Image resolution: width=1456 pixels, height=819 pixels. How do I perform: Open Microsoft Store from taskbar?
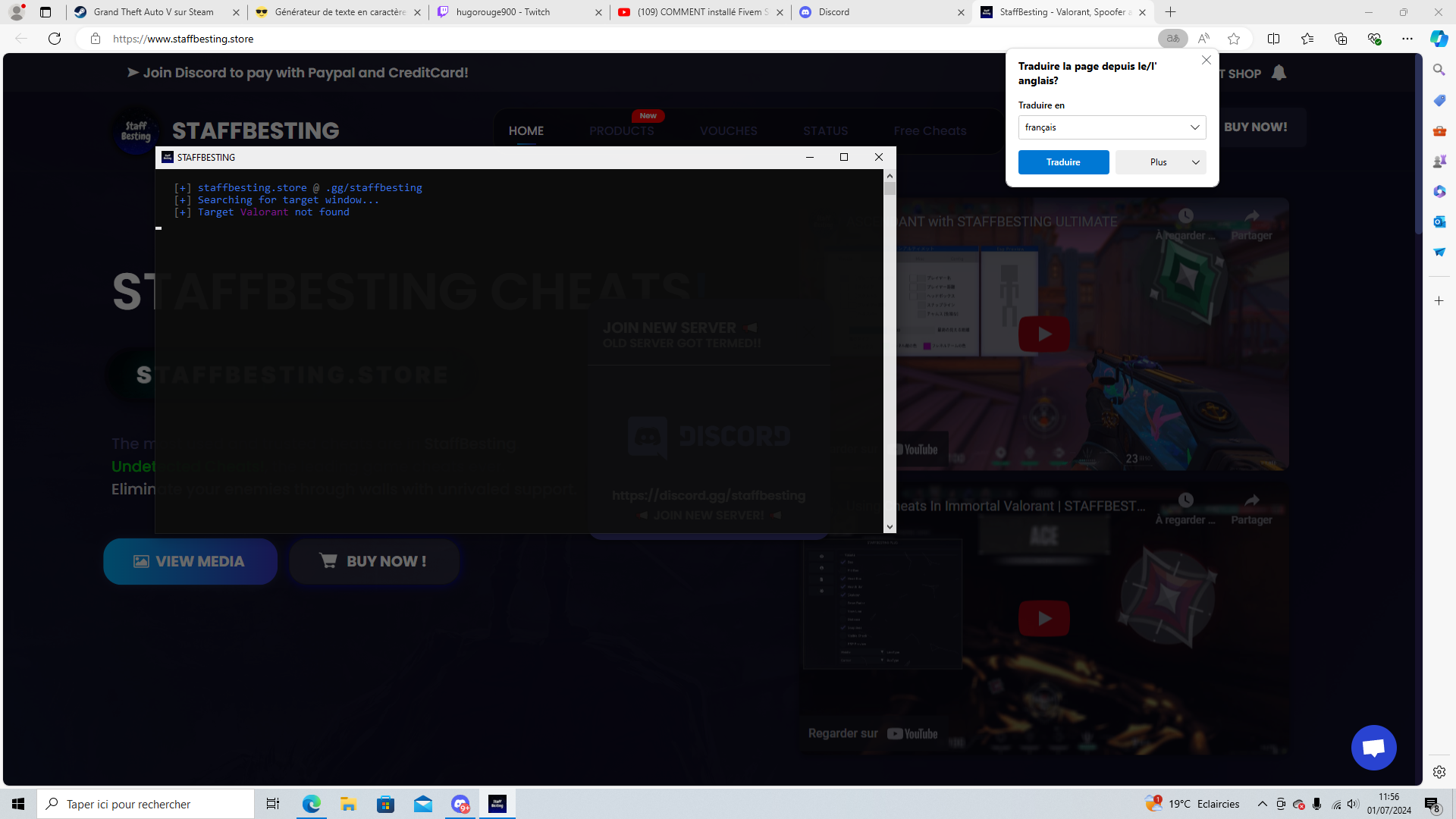[385, 804]
